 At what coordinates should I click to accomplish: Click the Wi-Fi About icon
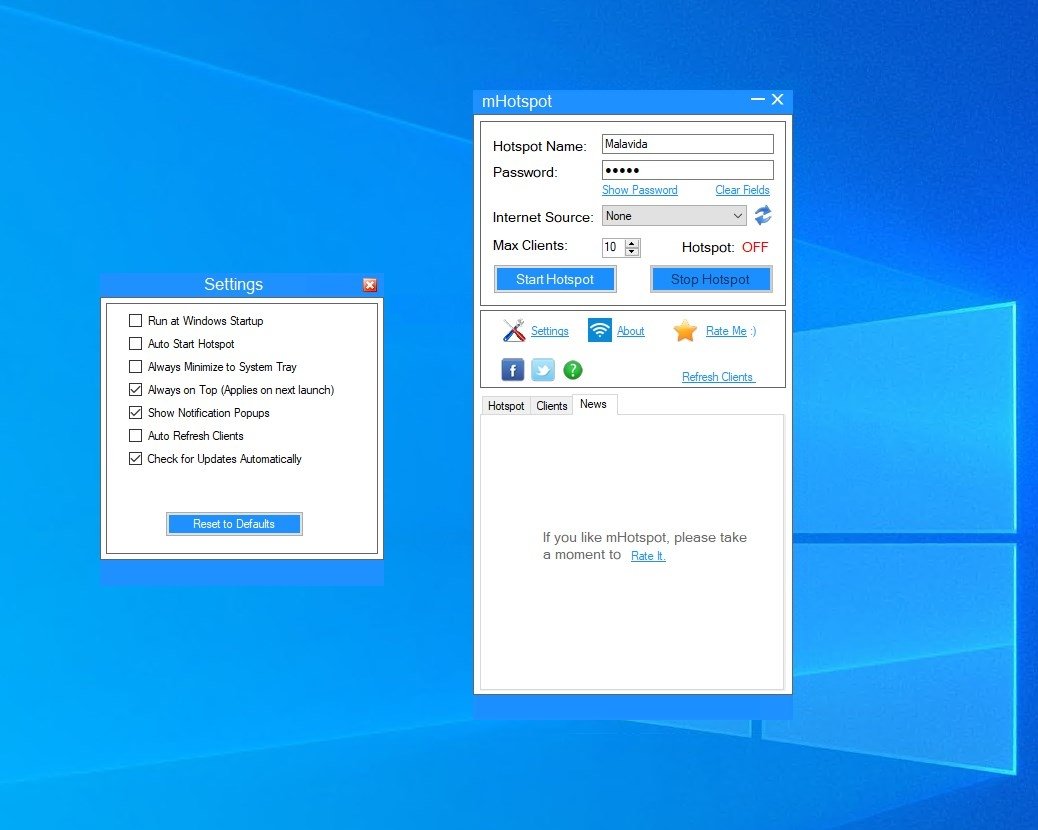click(x=599, y=330)
